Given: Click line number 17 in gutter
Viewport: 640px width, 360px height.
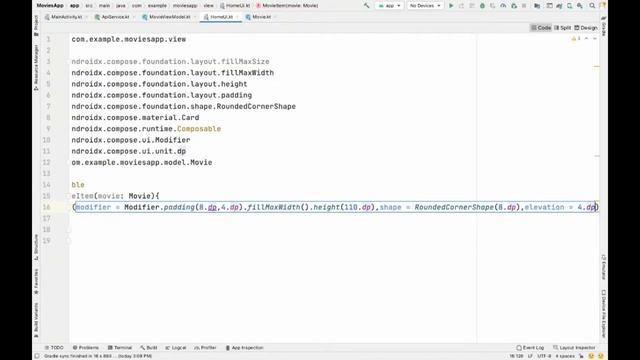Looking at the screenshot, I should (x=47, y=218).
